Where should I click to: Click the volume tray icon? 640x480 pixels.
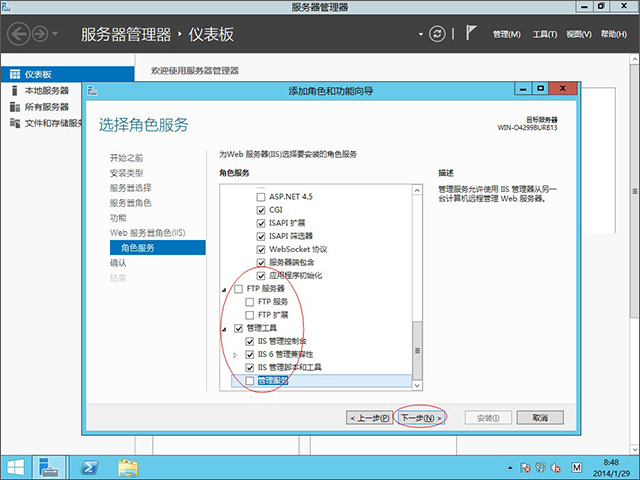coord(556,468)
